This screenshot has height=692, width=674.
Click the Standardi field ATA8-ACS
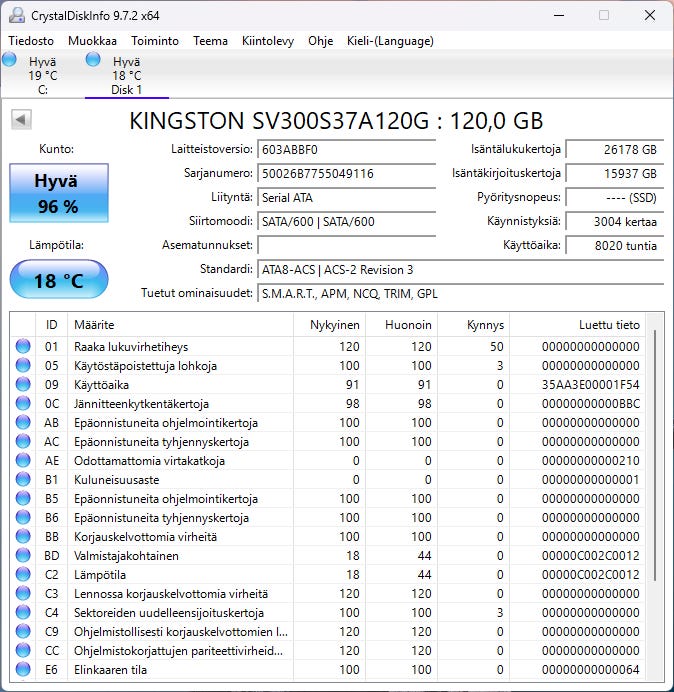click(x=460, y=270)
